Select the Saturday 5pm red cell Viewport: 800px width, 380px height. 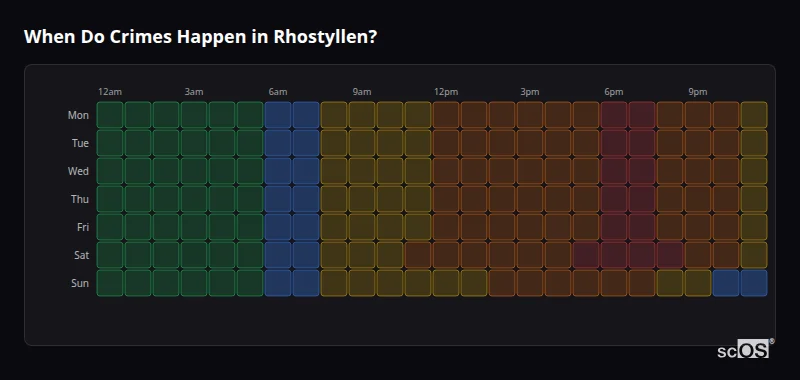586,255
